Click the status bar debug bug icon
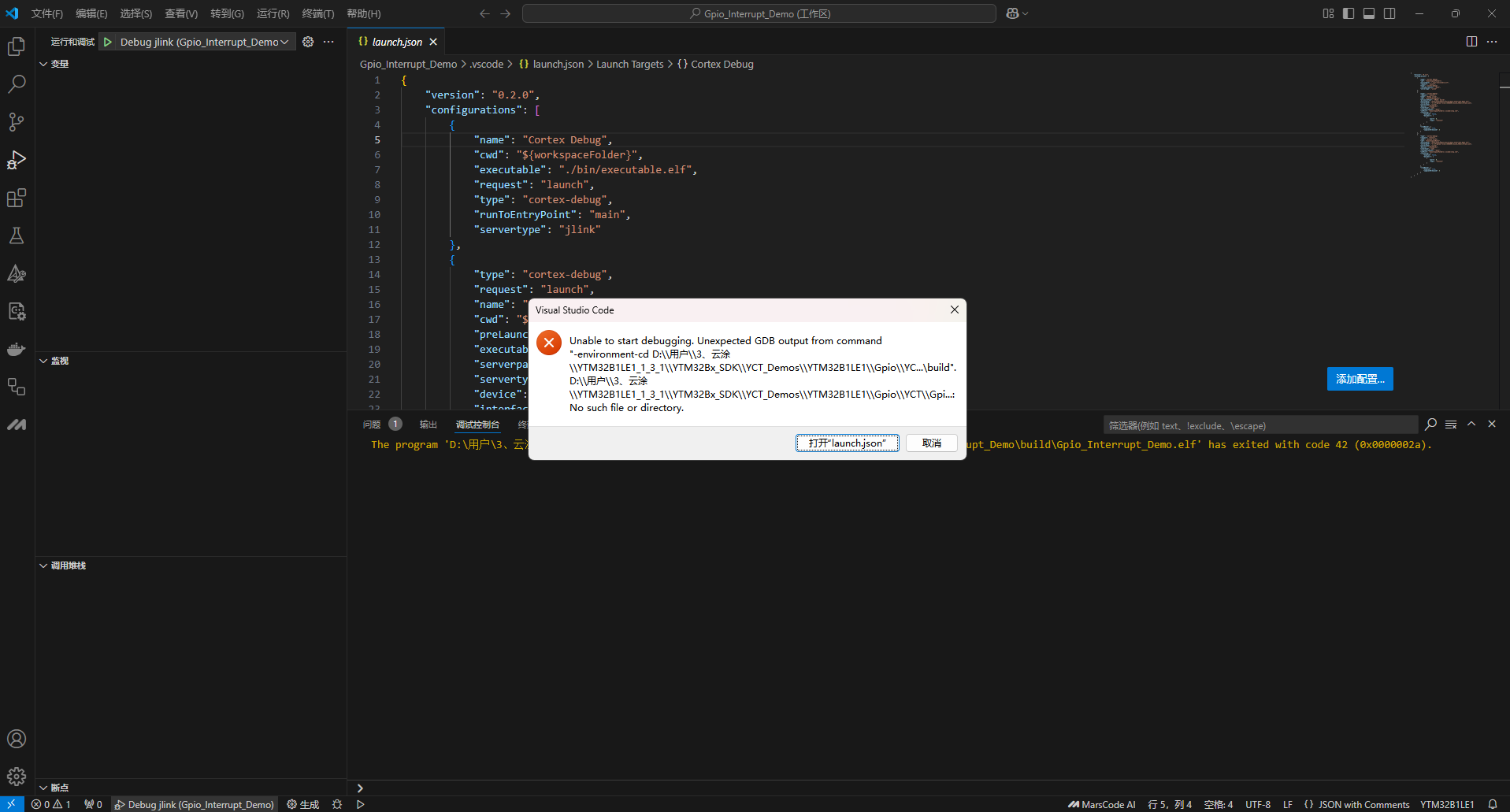 tap(337, 804)
